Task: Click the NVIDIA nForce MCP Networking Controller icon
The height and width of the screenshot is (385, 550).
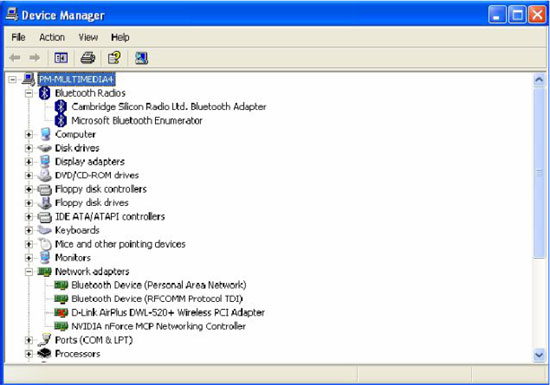Action: click(x=61, y=326)
